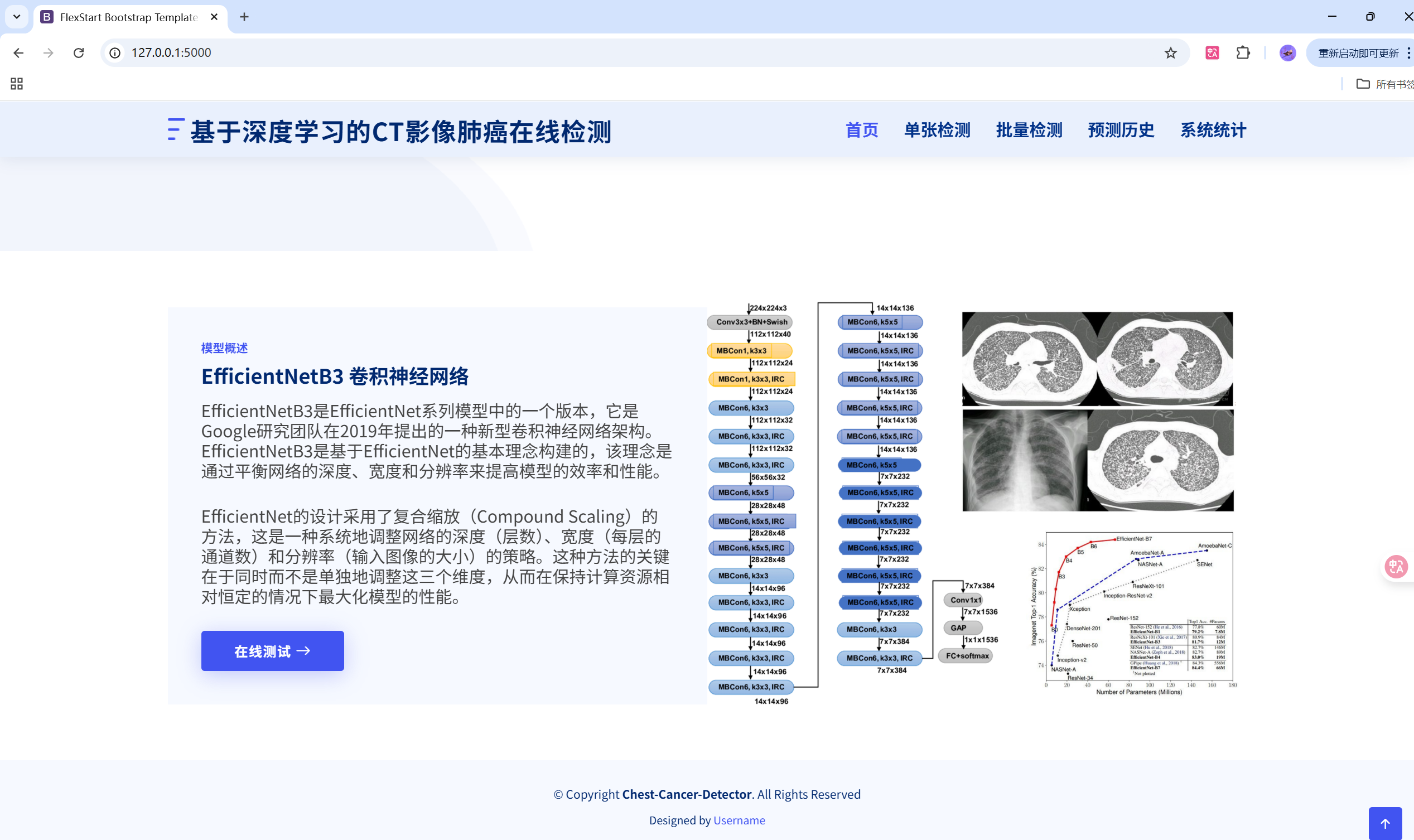Open a new tab with plus button

[244, 16]
